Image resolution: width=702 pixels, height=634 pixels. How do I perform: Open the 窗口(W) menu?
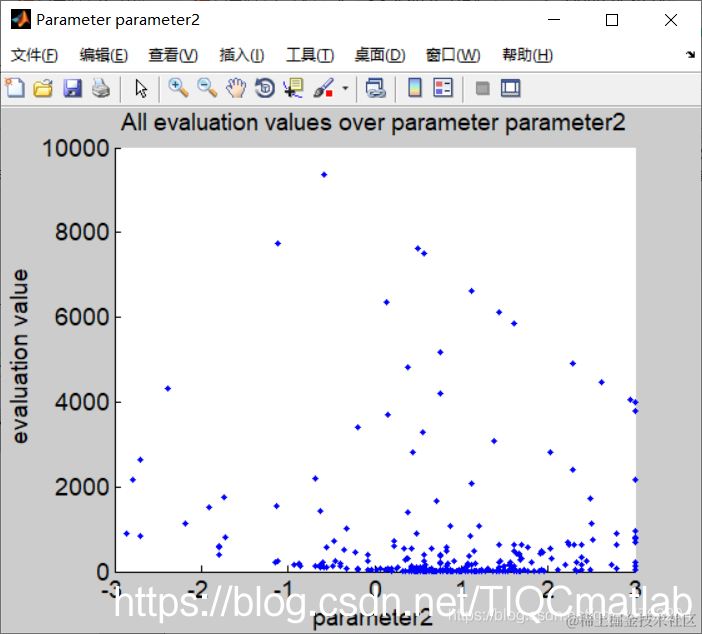[453, 55]
